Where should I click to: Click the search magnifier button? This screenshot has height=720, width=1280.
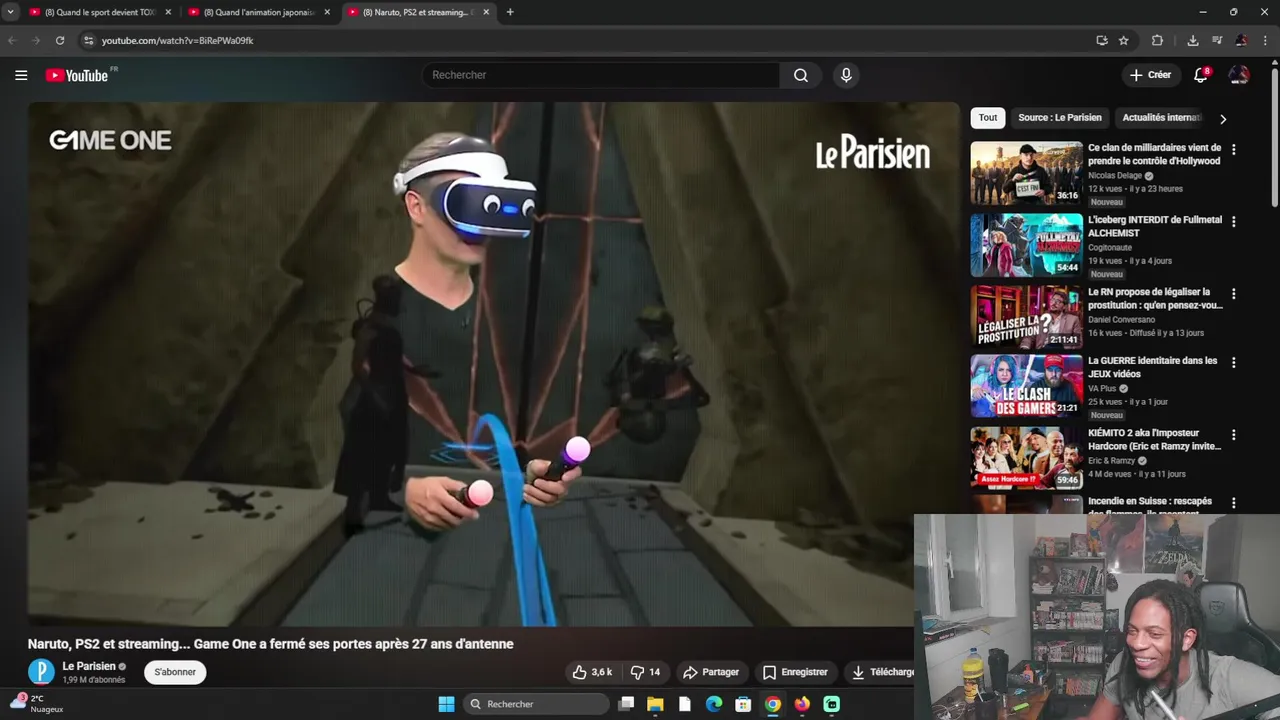tap(801, 75)
